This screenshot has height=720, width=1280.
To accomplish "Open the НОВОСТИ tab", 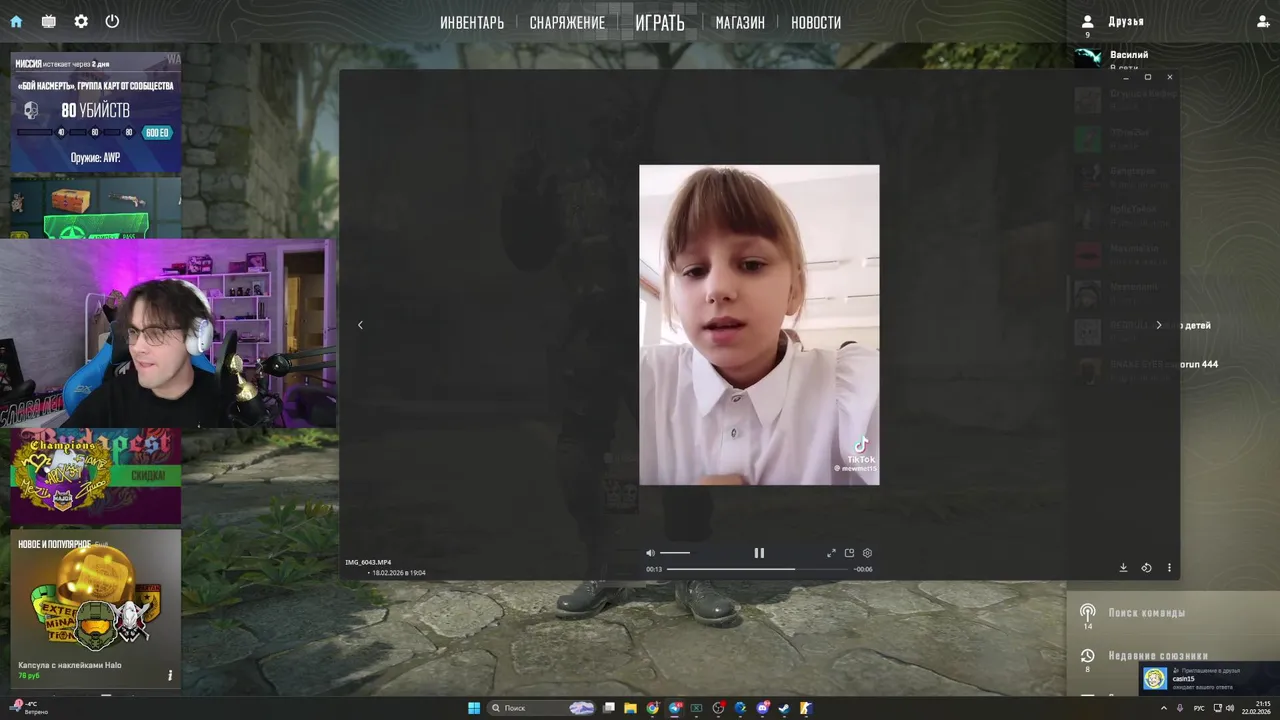I will 816,22.
